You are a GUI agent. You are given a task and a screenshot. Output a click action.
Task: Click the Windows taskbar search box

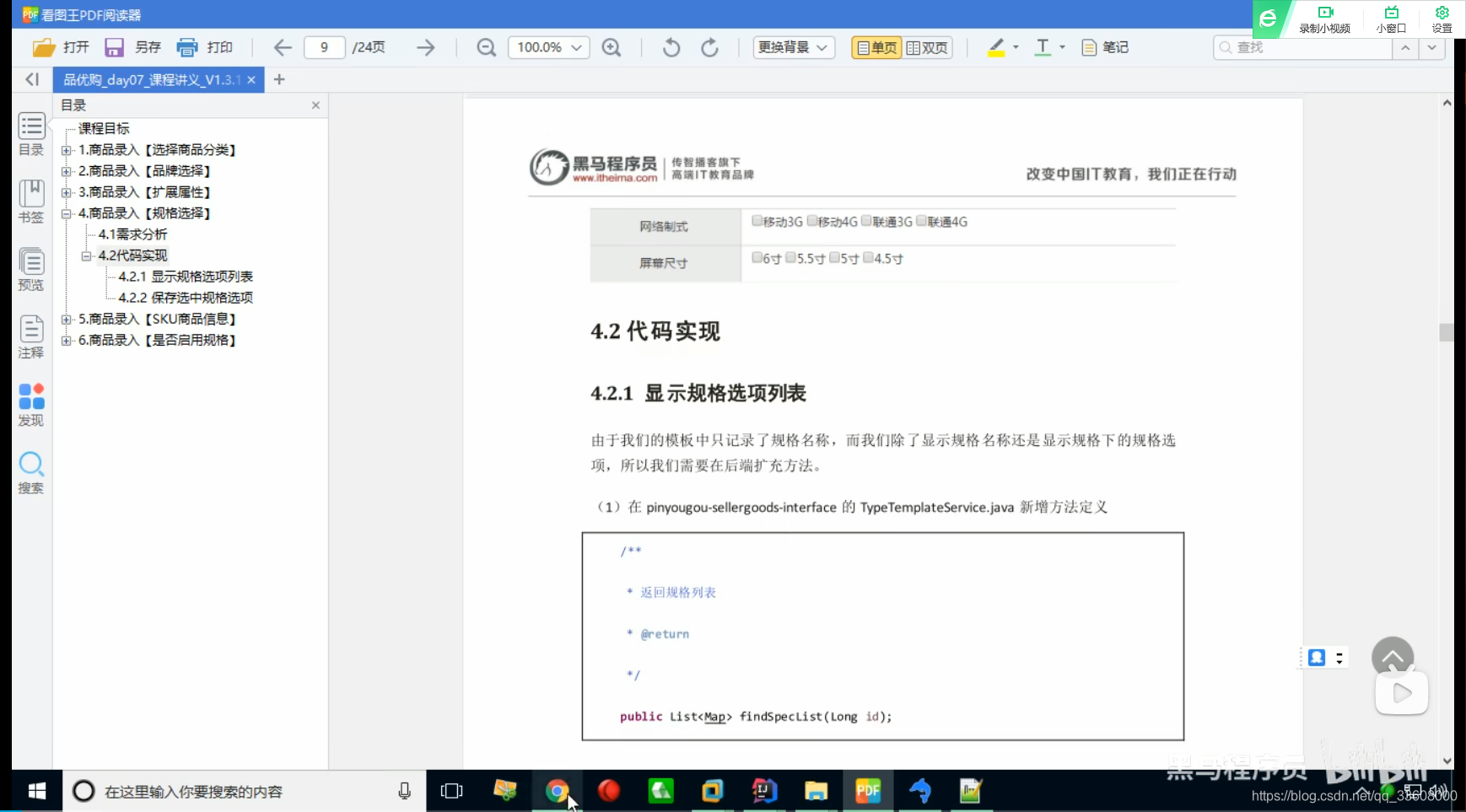(x=245, y=791)
